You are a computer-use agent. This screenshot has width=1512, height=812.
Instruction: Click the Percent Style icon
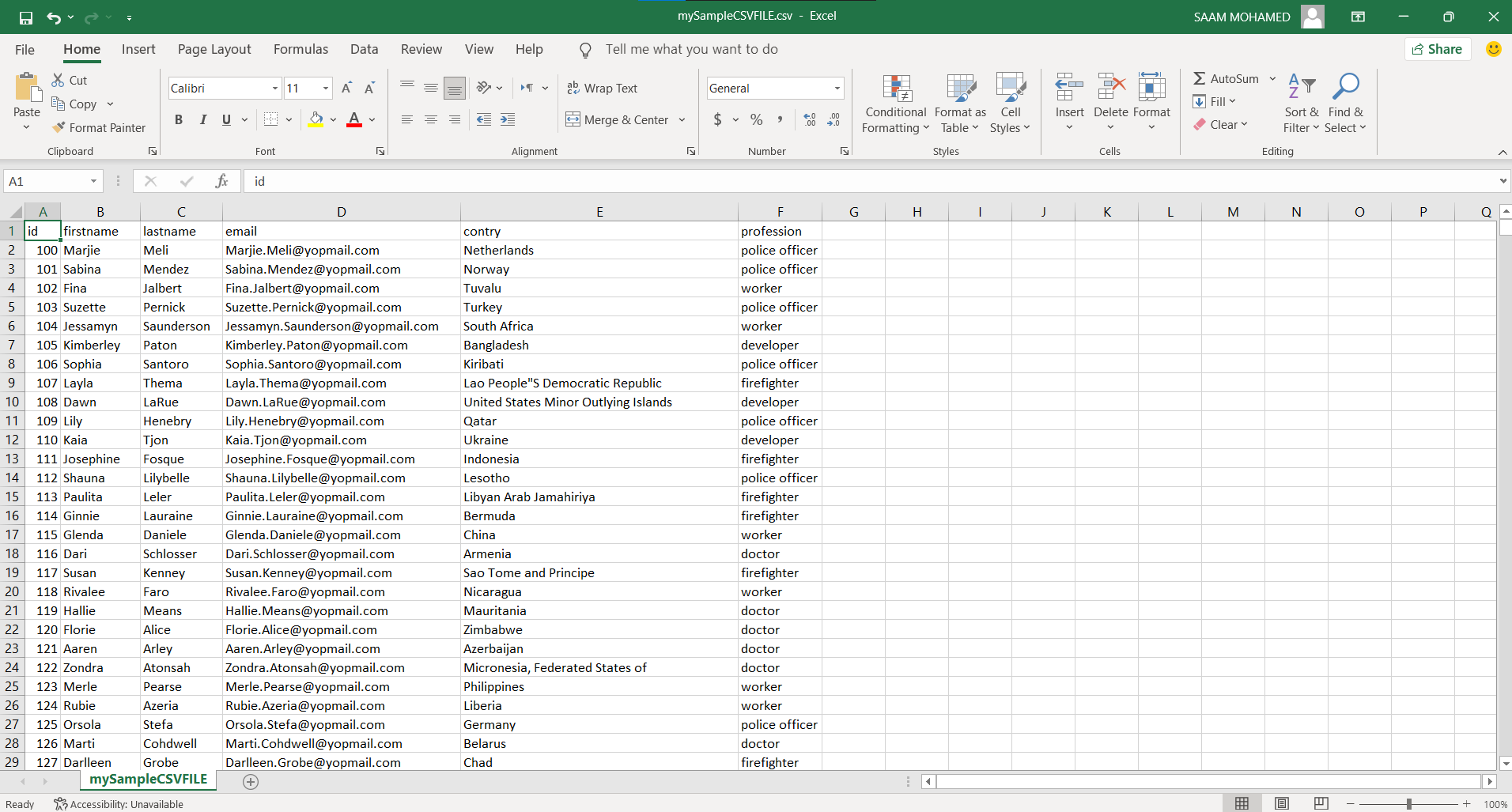click(x=757, y=119)
